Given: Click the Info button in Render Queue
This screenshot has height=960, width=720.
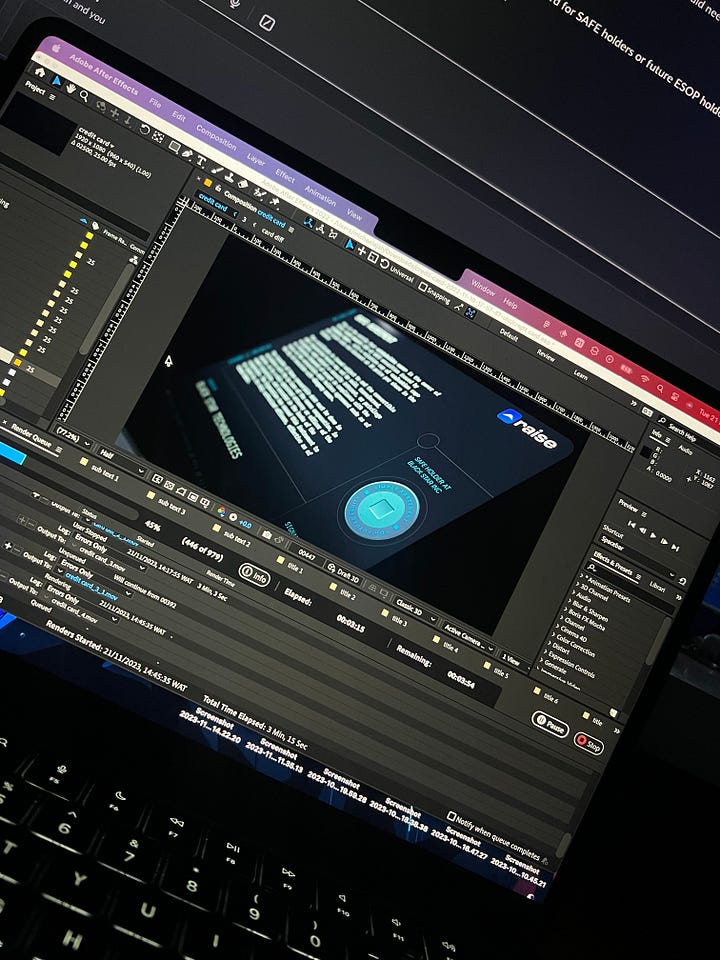Looking at the screenshot, I should pyautogui.click(x=255, y=575).
